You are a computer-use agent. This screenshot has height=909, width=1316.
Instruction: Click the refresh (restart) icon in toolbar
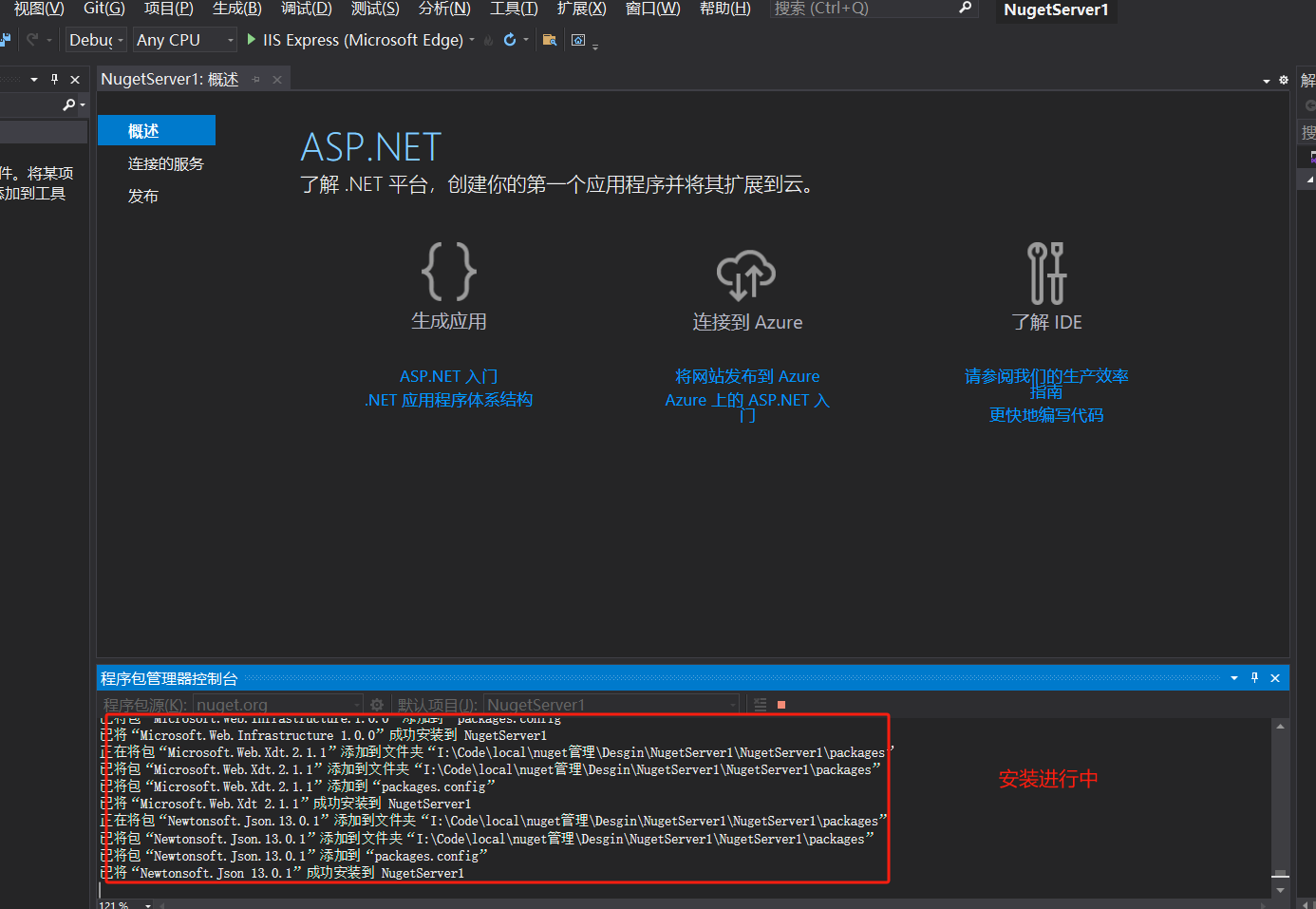tap(509, 39)
